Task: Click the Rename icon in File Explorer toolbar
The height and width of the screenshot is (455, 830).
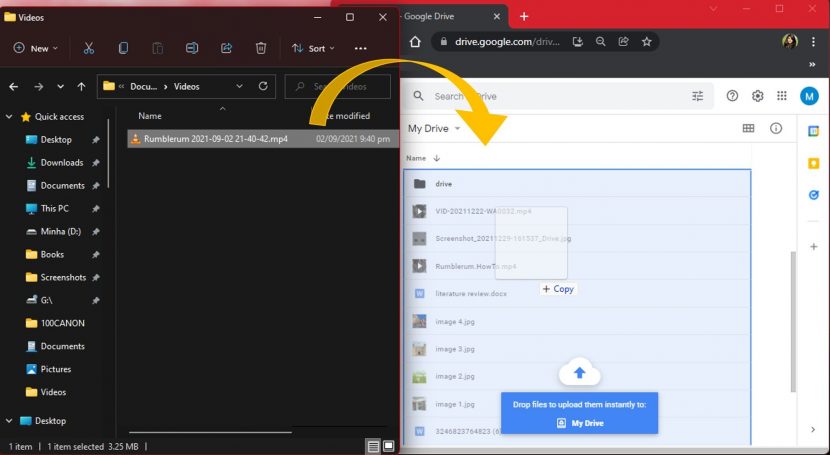Action: (192, 48)
